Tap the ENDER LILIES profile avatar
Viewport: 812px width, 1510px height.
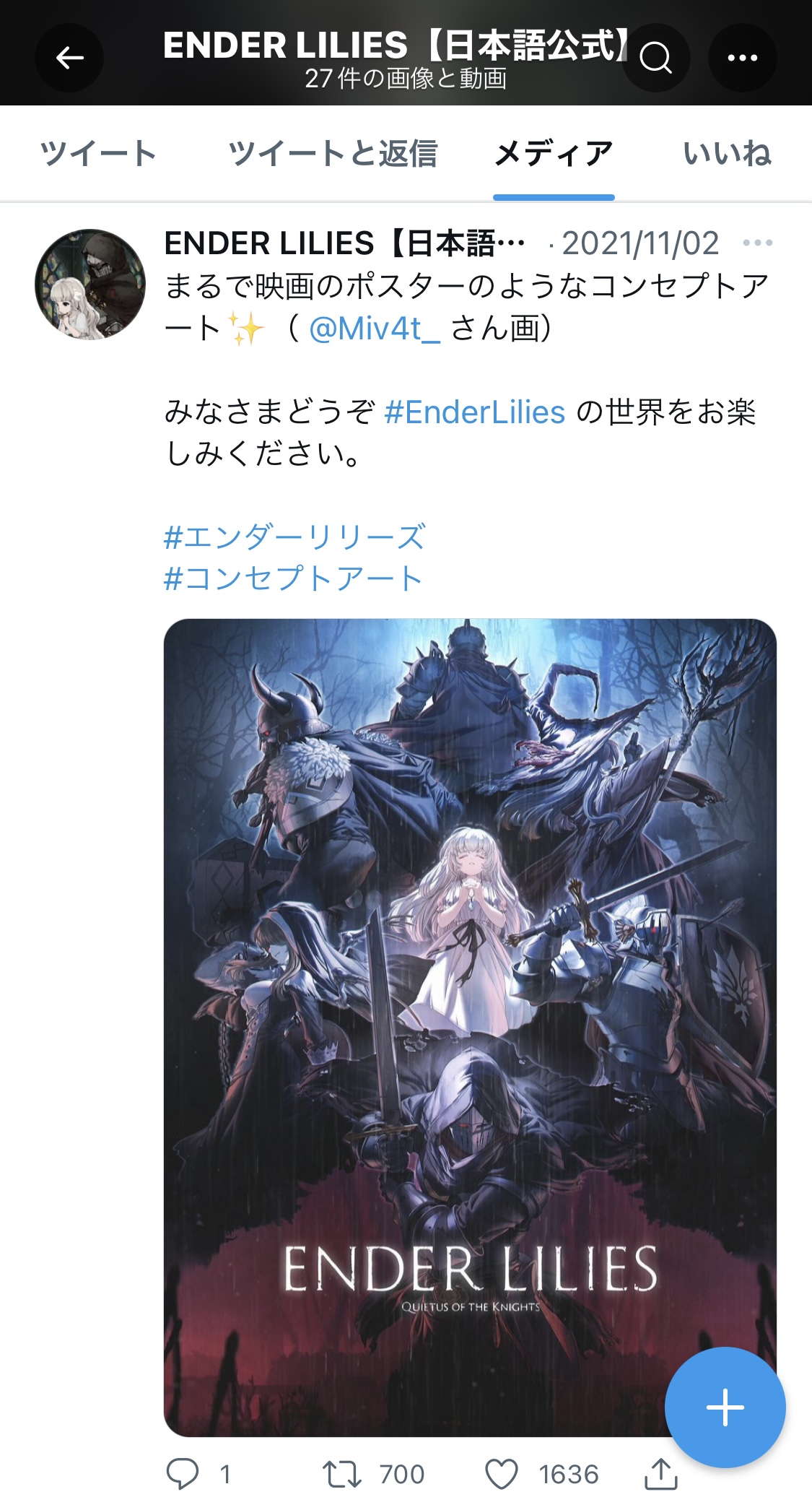point(90,284)
